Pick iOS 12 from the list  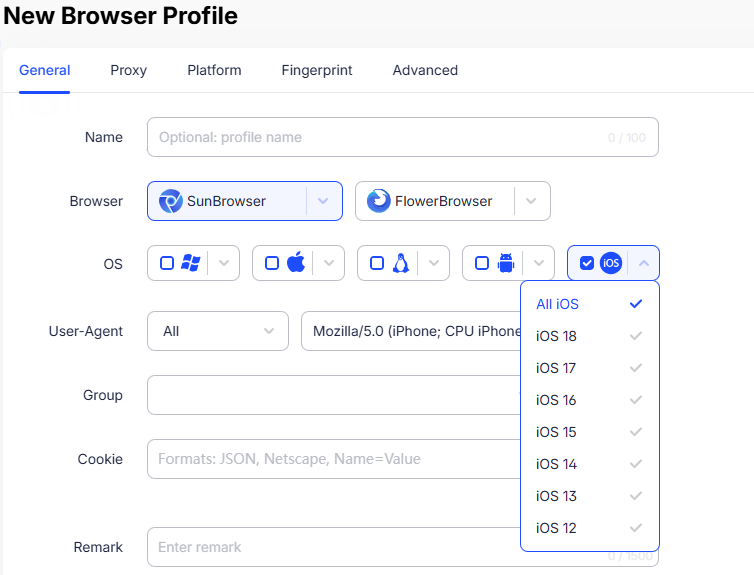coord(590,528)
